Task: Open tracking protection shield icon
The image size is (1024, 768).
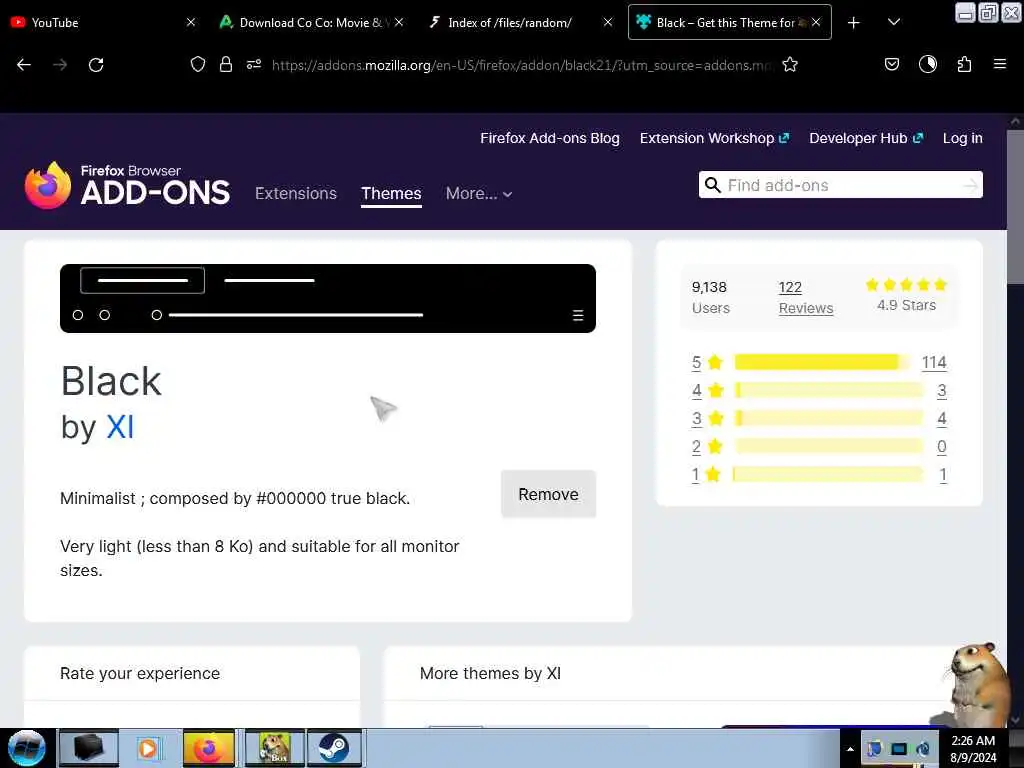Action: click(x=198, y=64)
